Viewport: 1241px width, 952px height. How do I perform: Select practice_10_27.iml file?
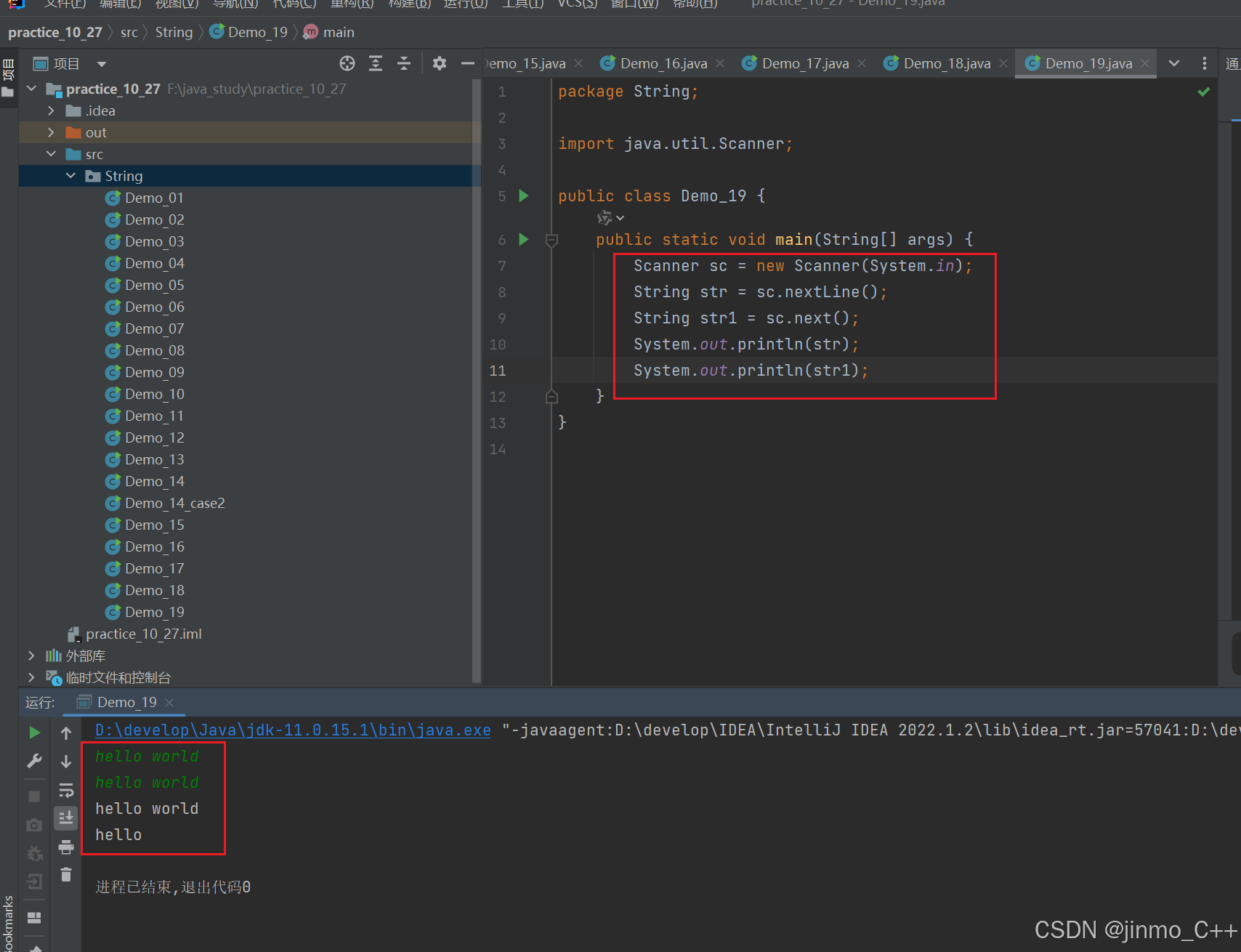tap(143, 634)
